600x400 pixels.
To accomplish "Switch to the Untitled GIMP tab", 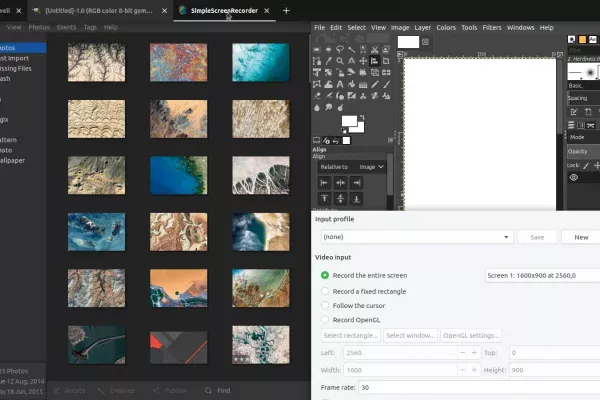I will 99,11.
